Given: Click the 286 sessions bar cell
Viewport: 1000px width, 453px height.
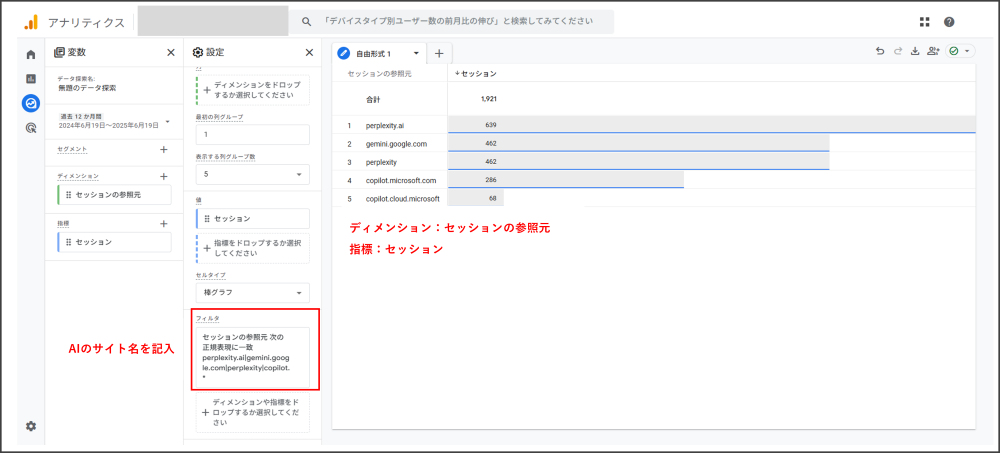Looking at the screenshot, I should [x=566, y=181].
